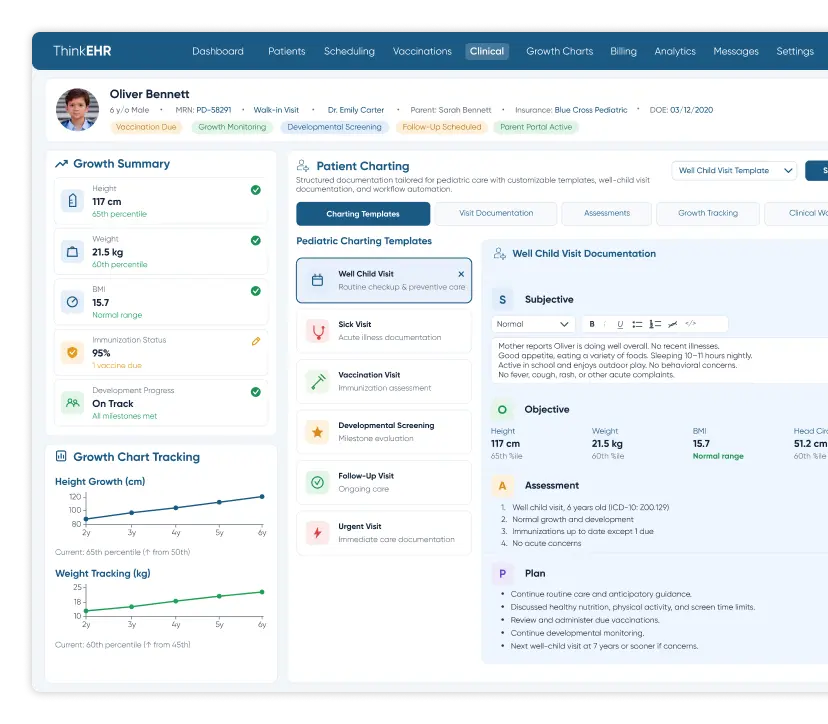
Task: Click the green check on Height card
Action: point(256,190)
